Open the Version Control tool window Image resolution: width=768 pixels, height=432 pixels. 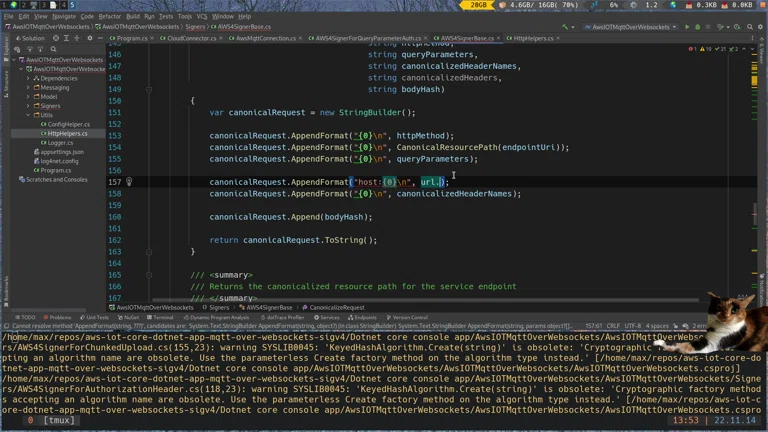pos(407,317)
